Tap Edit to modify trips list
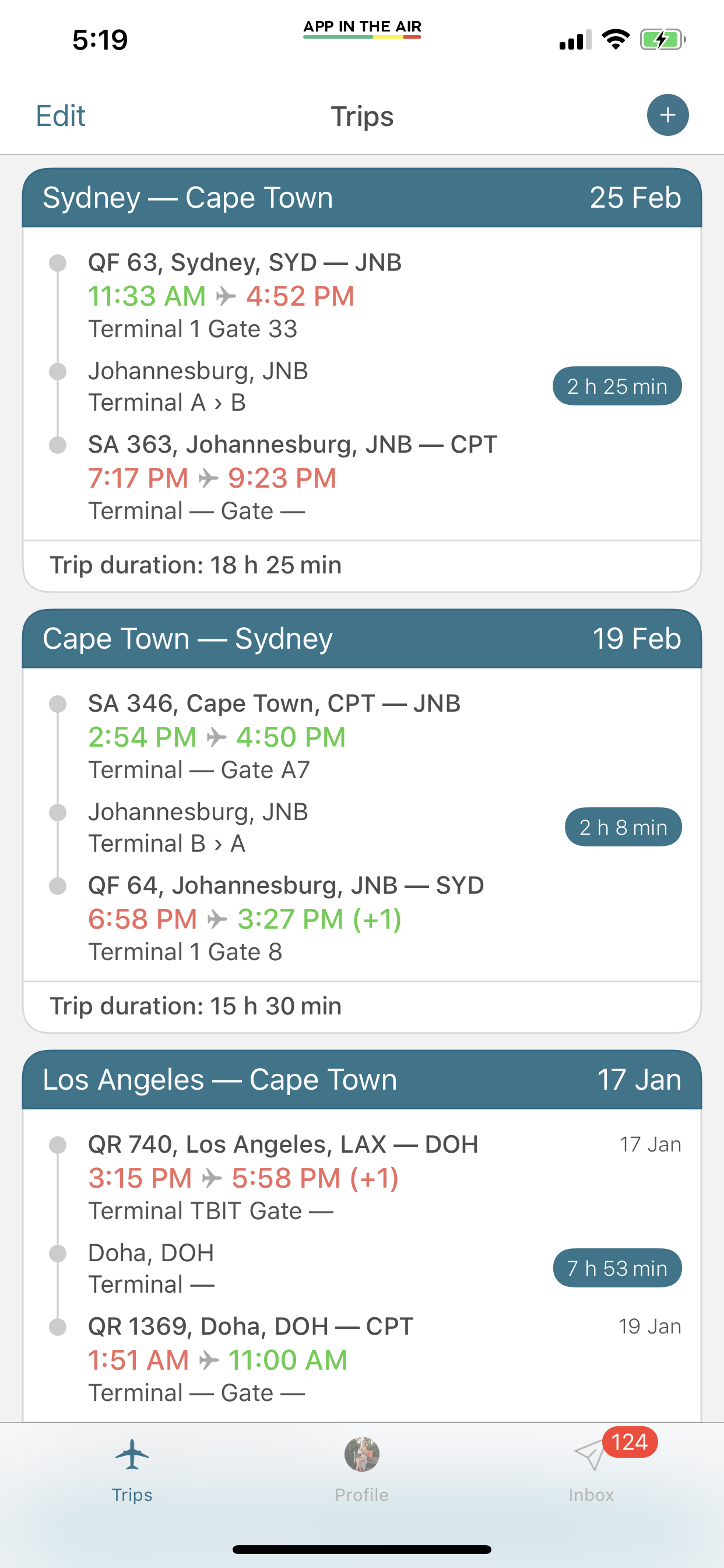 pyautogui.click(x=60, y=116)
